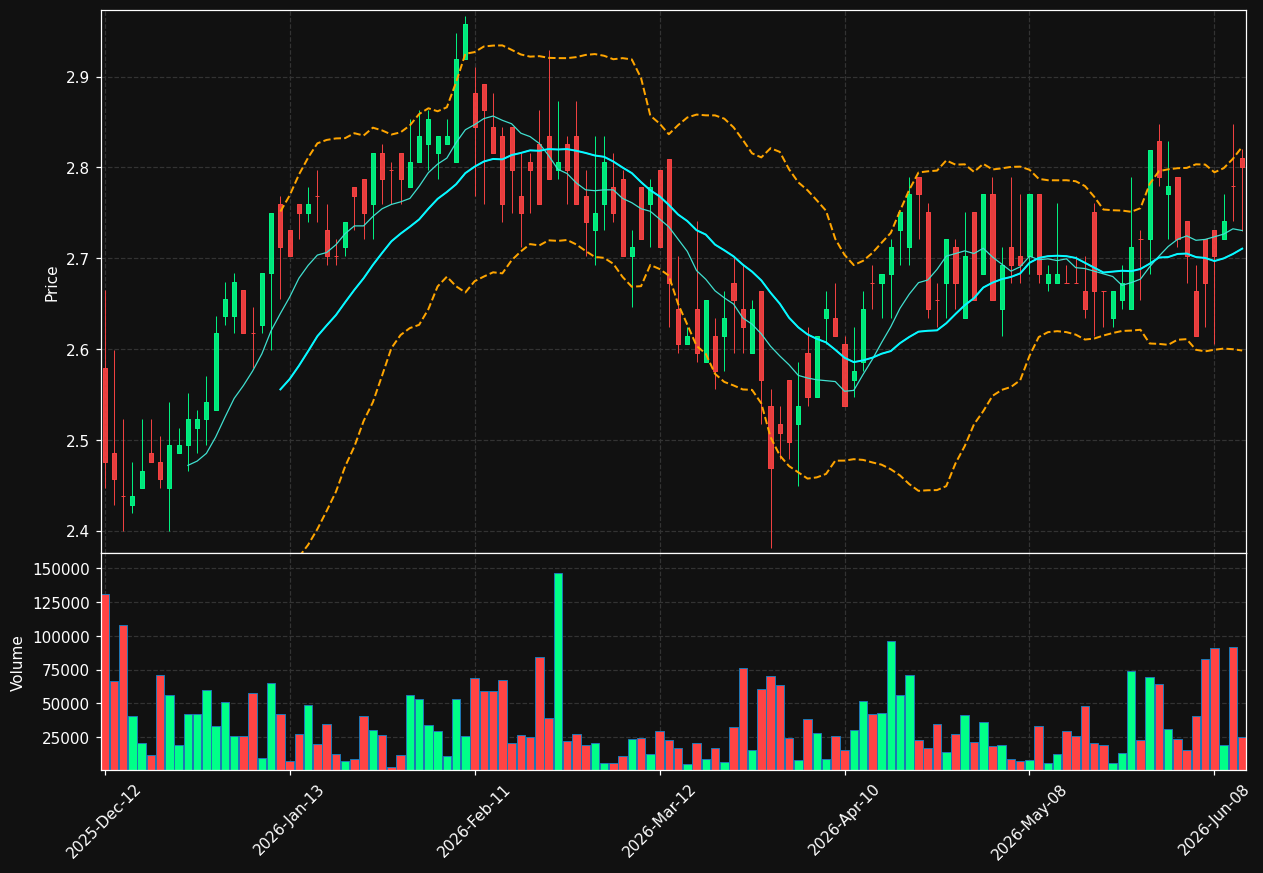Select the 125000 volume axis label

click(63, 603)
